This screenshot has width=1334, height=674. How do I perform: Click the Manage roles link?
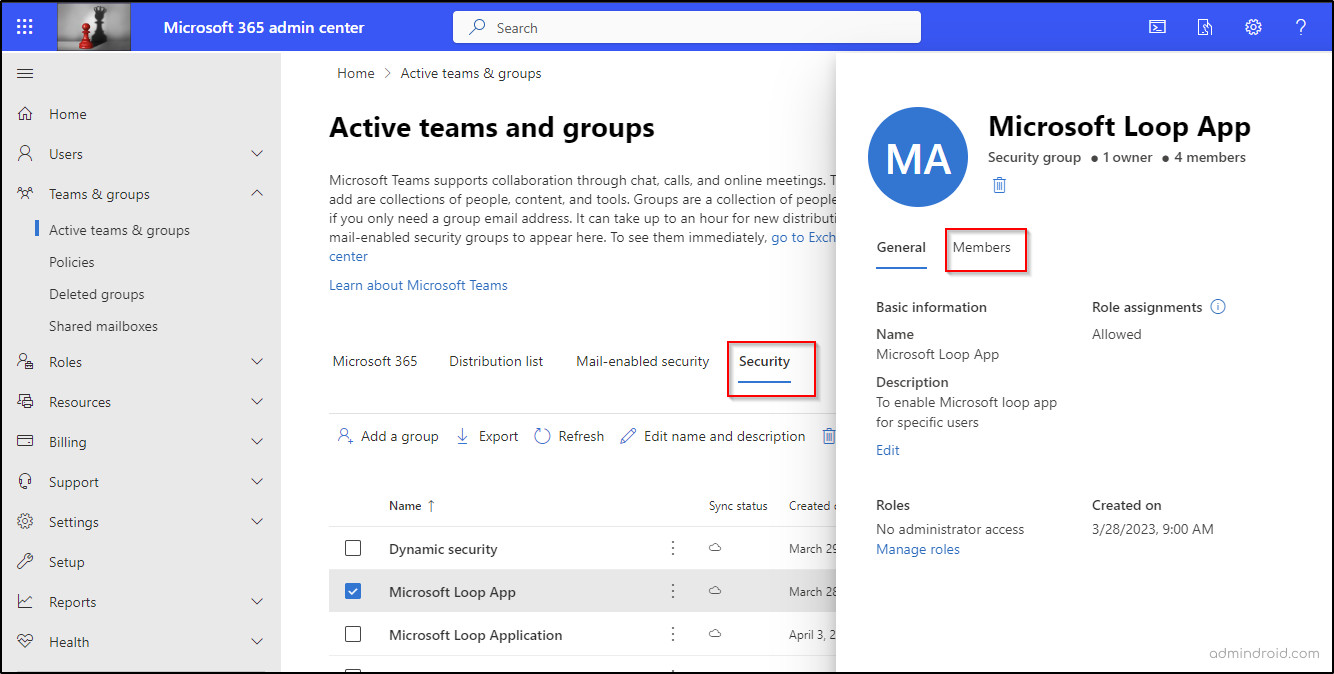pos(917,549)
